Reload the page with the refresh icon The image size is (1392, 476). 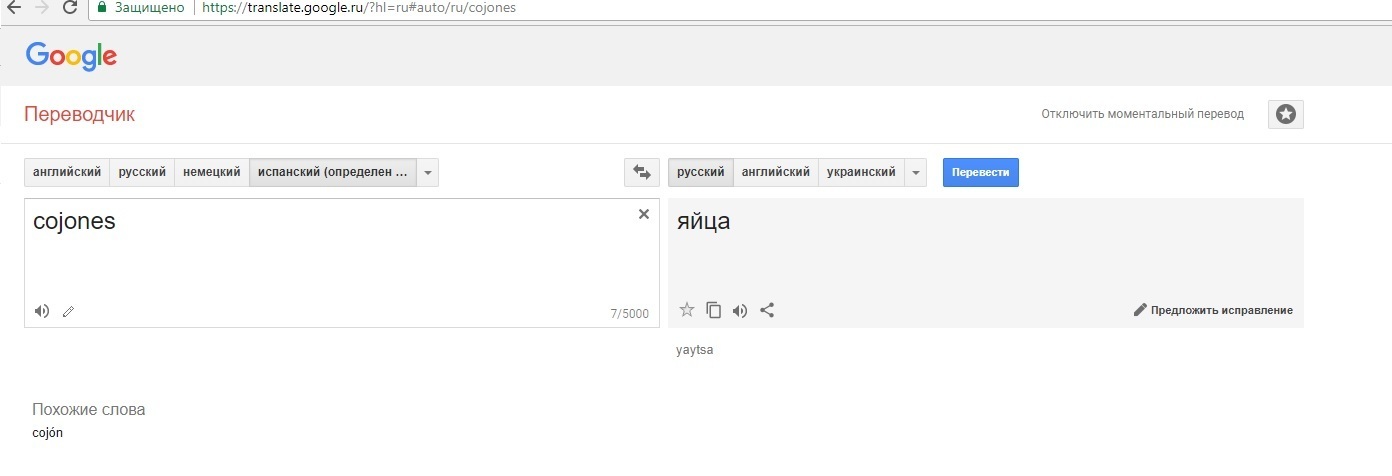(70, 7)
